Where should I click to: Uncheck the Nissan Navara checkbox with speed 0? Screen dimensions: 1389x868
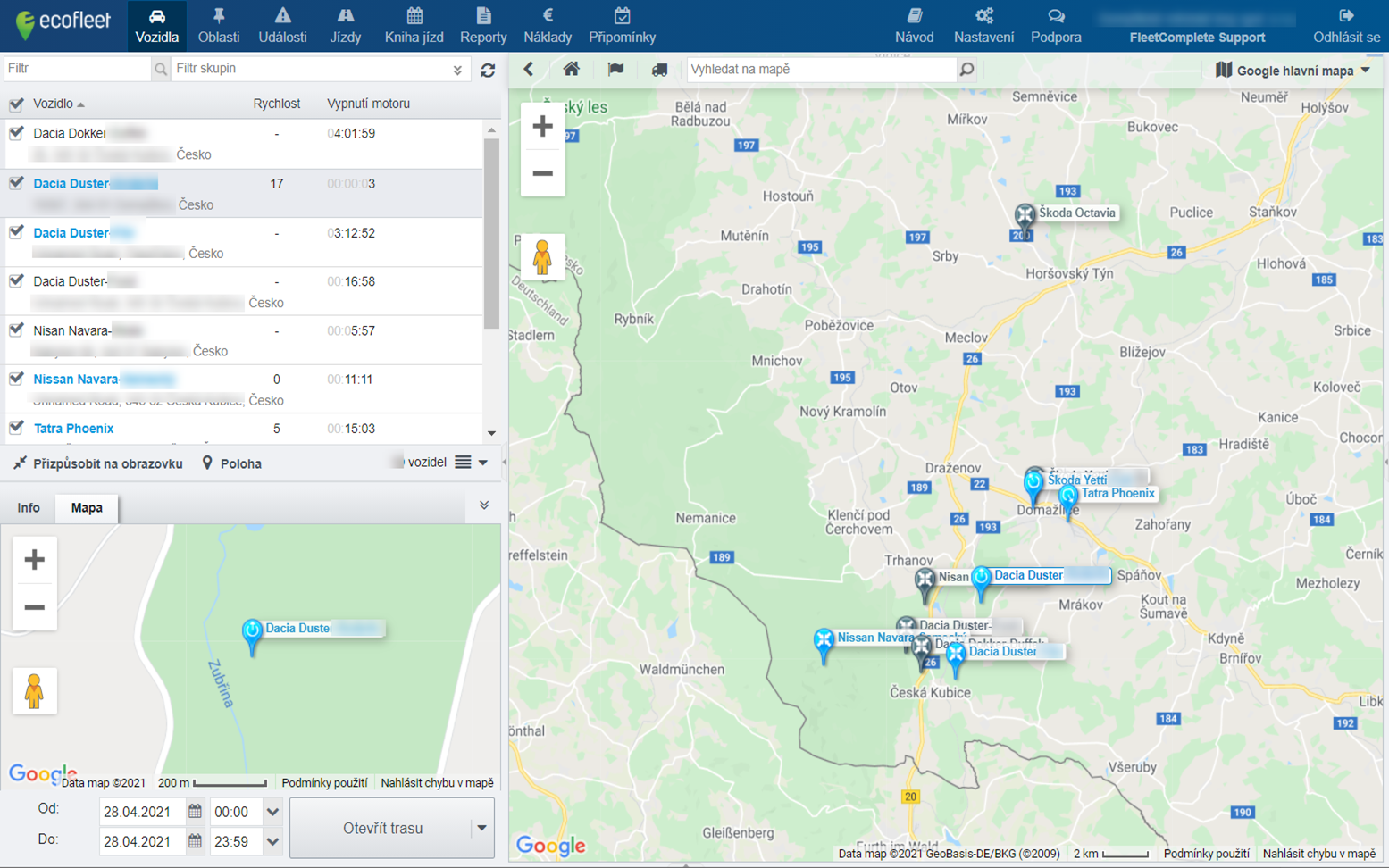(16, 380)
